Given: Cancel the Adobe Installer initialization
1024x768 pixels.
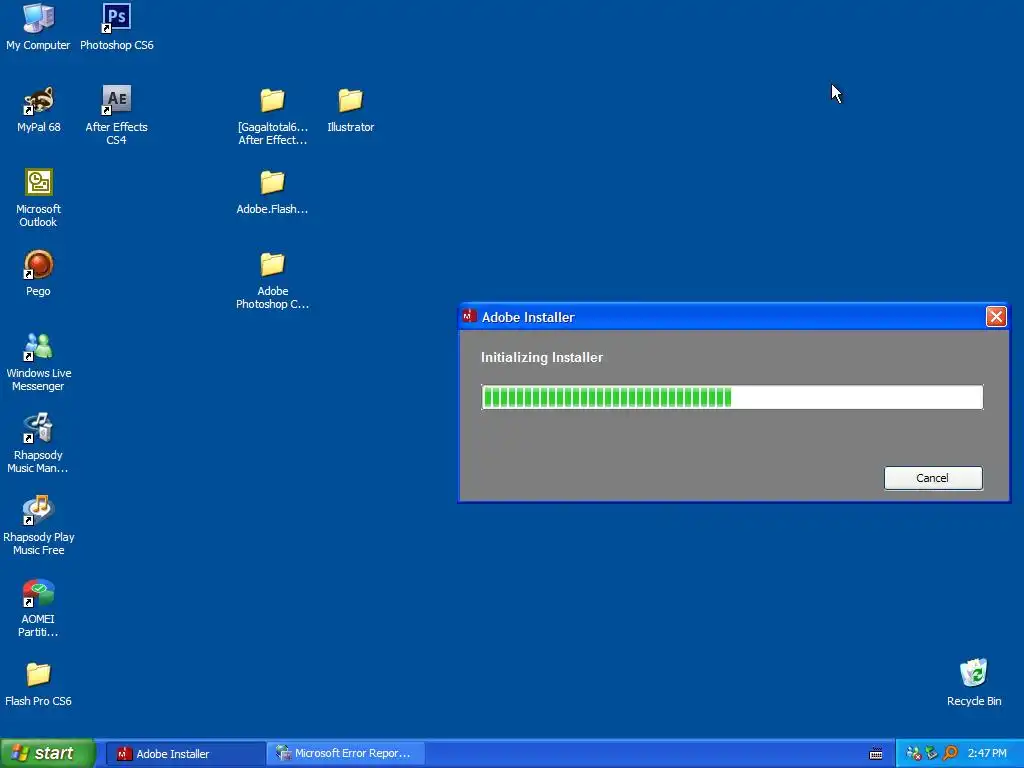Looking at the screenshot, I should [x=933, y=478].
